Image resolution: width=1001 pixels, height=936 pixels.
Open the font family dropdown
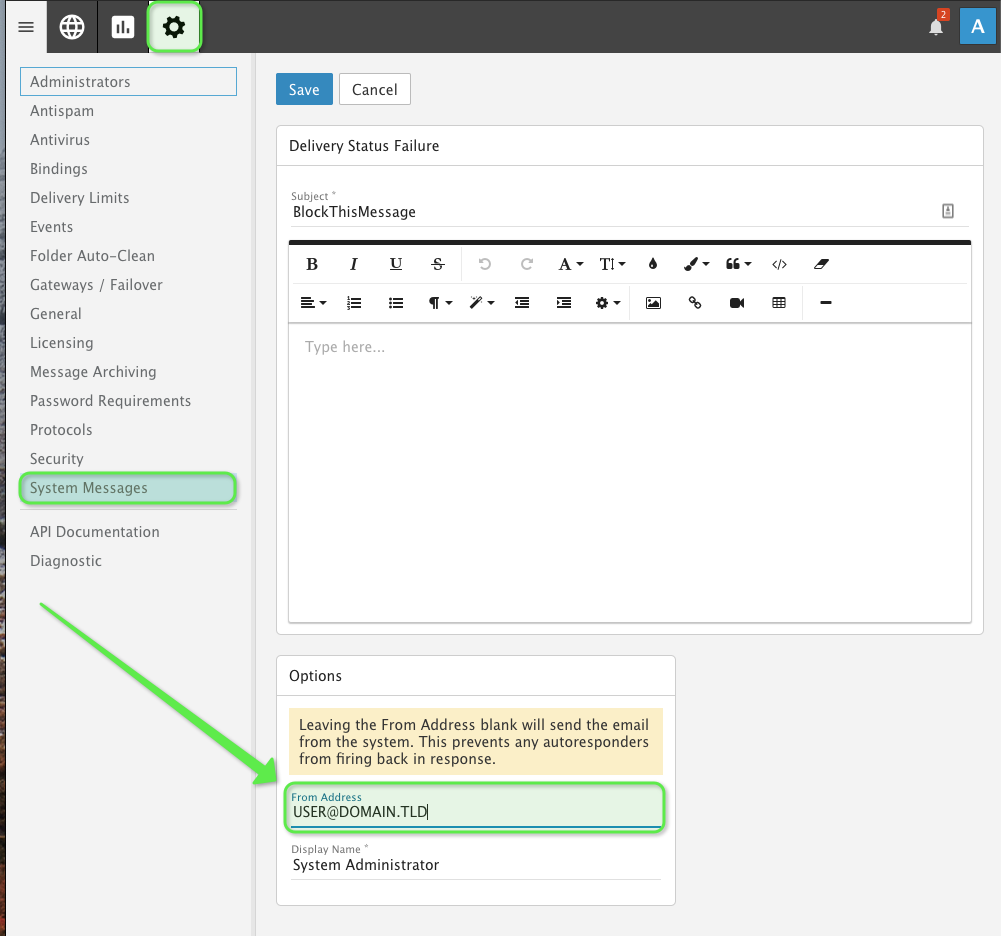tap(570, 264)
